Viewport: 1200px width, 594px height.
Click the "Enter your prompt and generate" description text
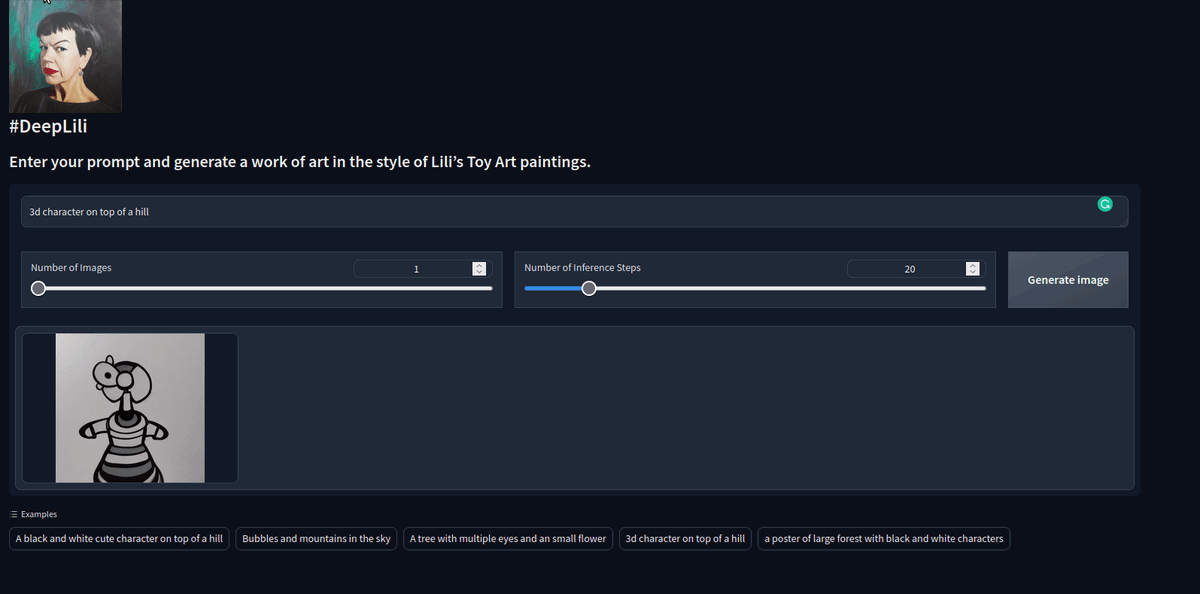point(300,161)
